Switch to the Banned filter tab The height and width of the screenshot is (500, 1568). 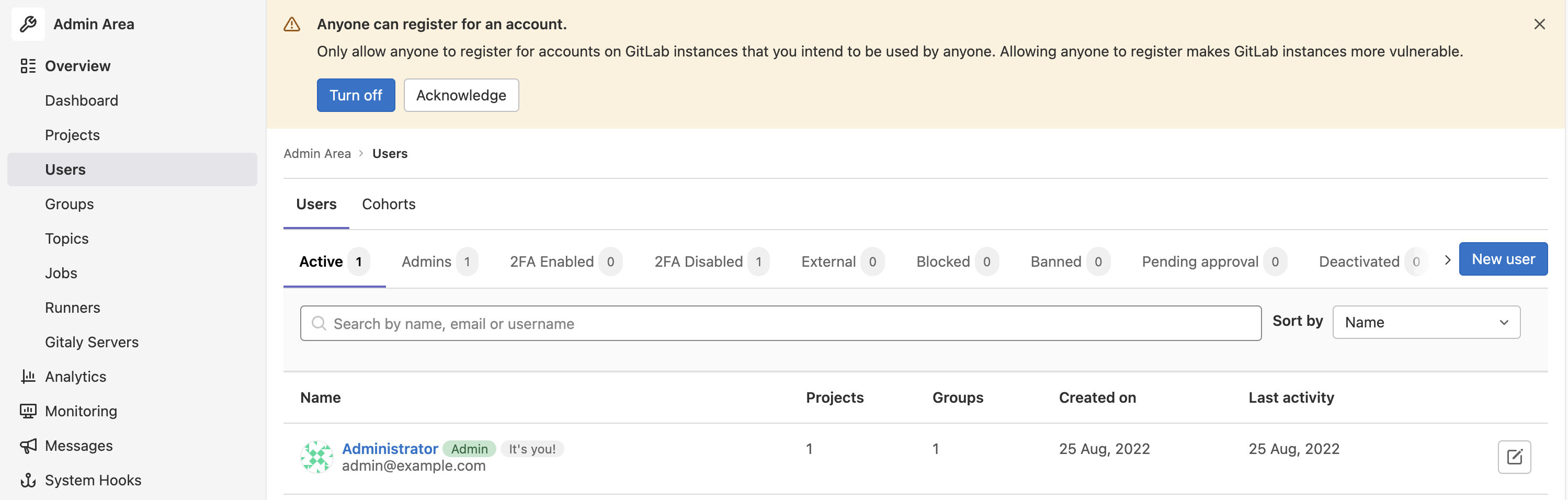pos(1070,262)
